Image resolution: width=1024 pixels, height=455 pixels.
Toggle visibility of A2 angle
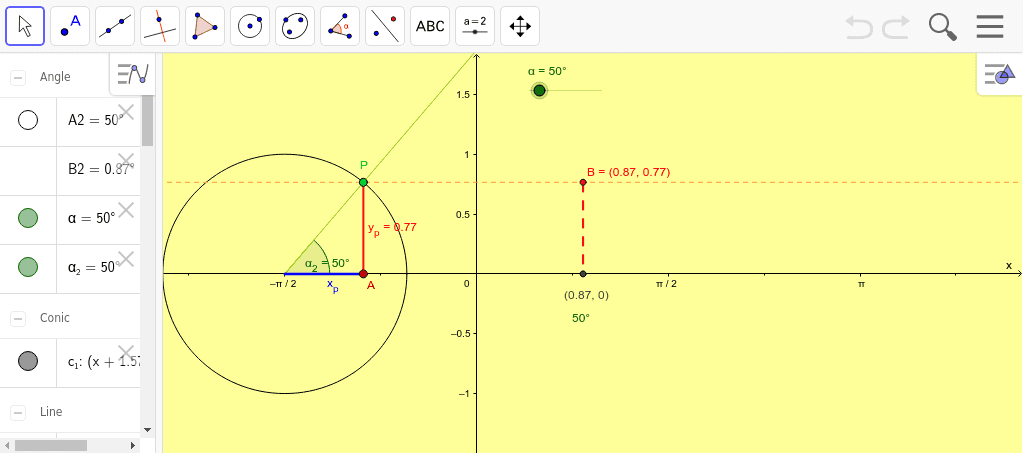tap(28, 121)
